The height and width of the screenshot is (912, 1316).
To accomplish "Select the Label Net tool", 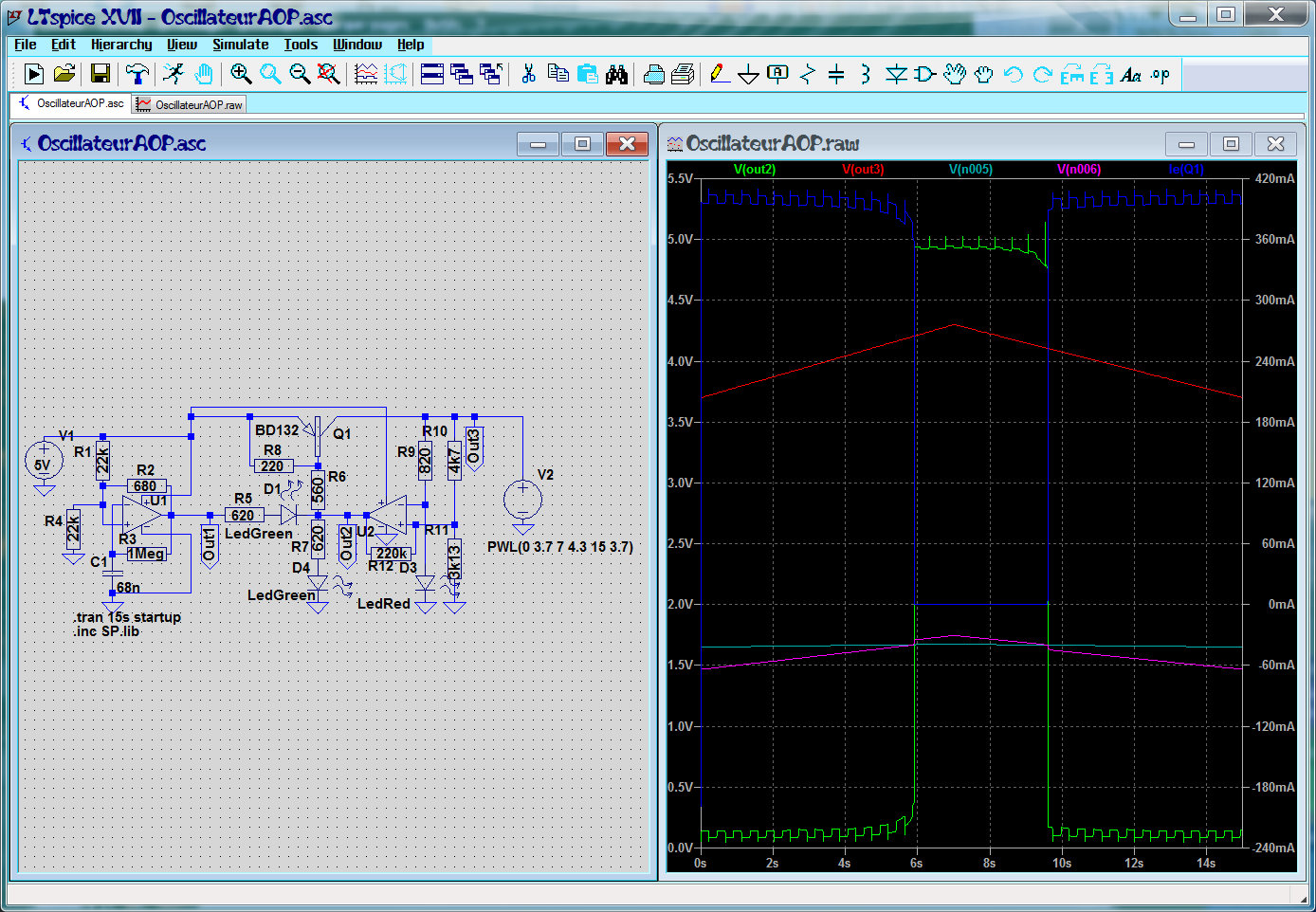I will coord(777,74).
